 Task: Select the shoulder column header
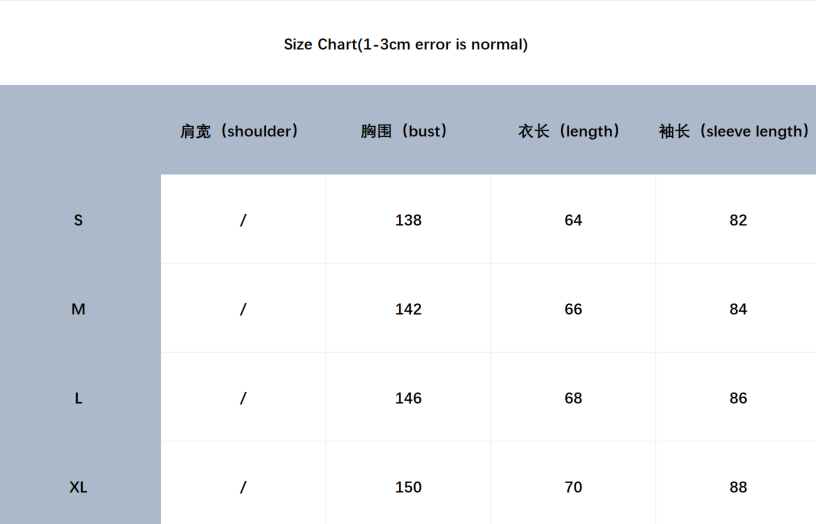(x=240, y=131)
